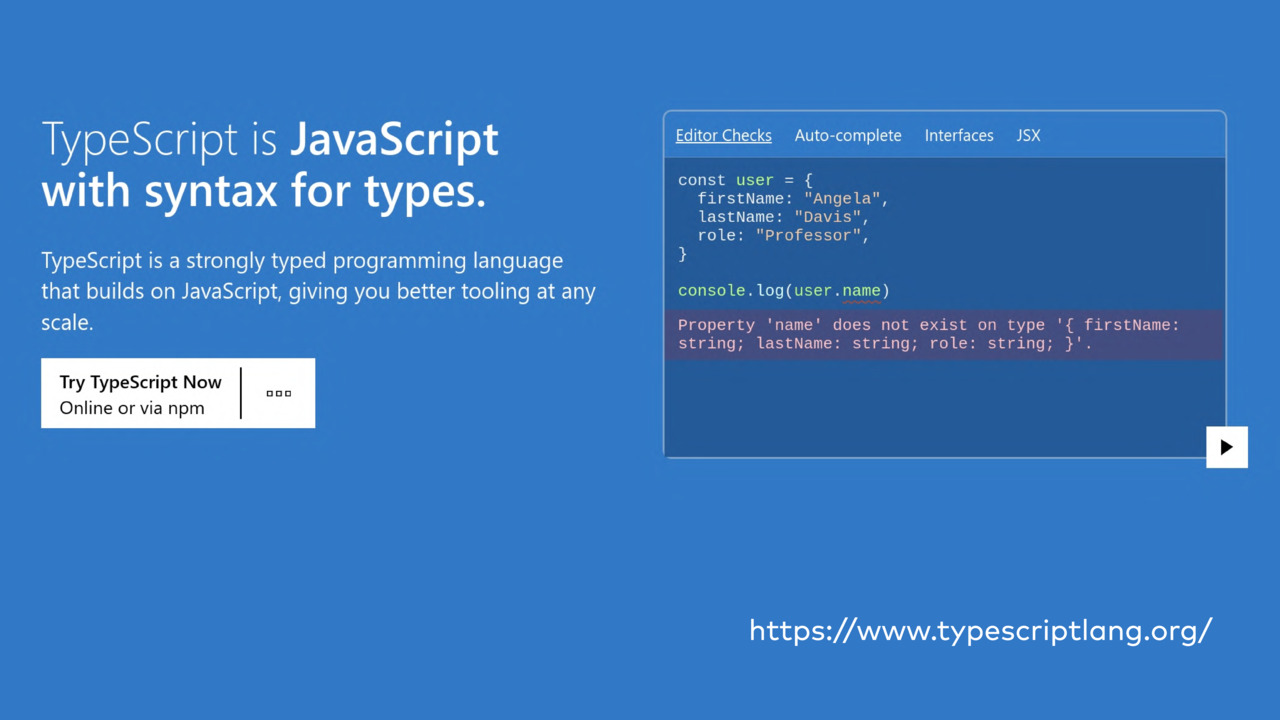Click the red-underlined 'name' property
Screen dimensions: 1280x720
pyautogui.click(x=861, y=291)
